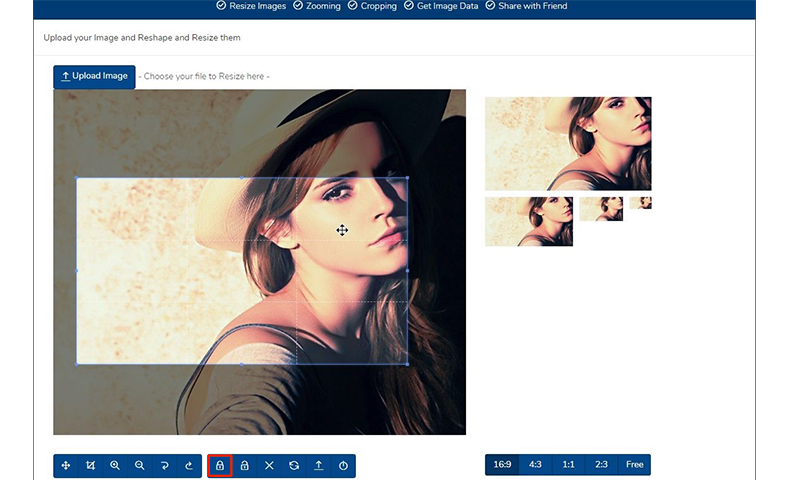Reset the image with refresh icon

294,465
